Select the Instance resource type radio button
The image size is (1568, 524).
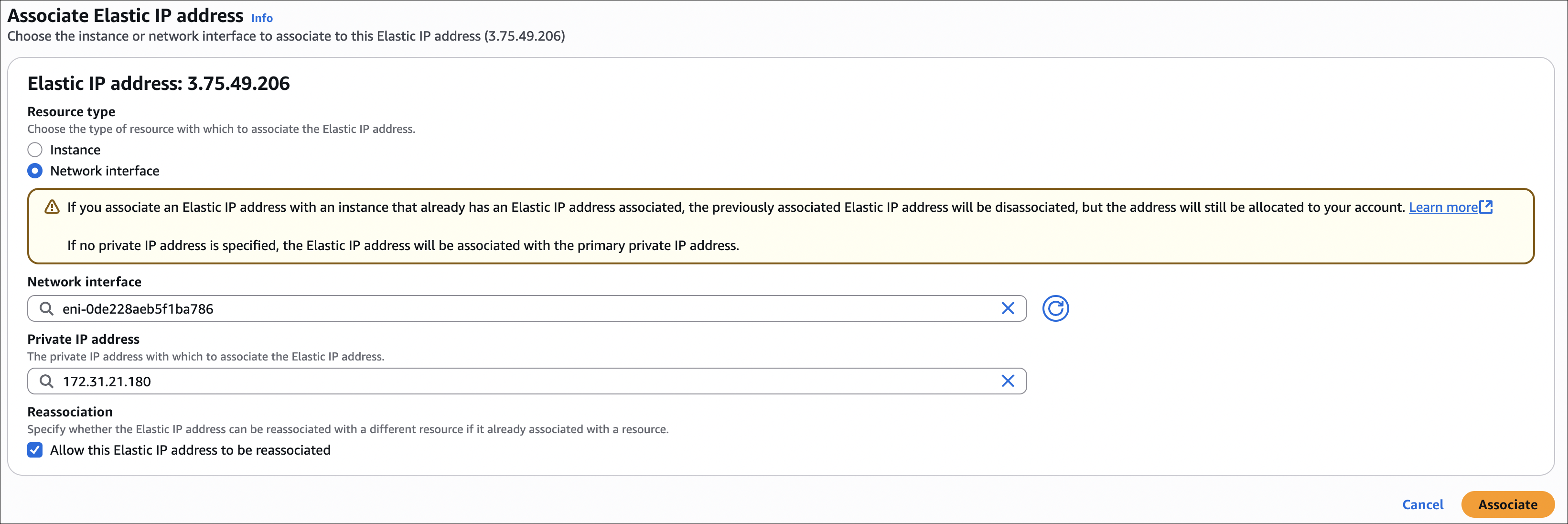(35, 150)
